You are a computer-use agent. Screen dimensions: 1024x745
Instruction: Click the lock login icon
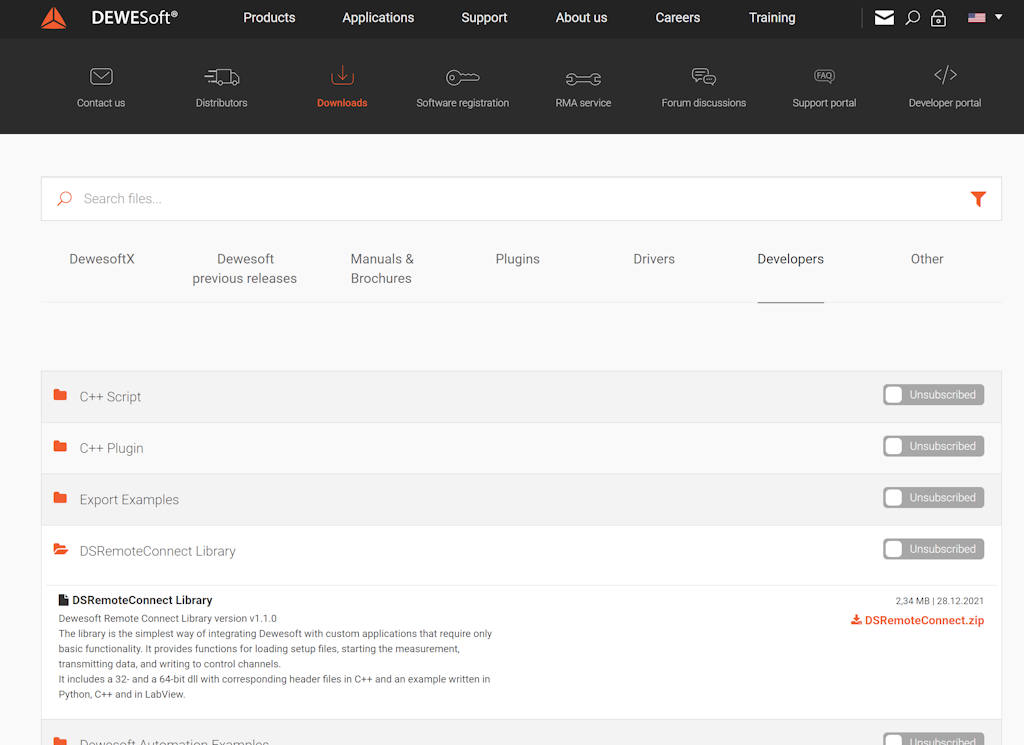coord(938,18)
